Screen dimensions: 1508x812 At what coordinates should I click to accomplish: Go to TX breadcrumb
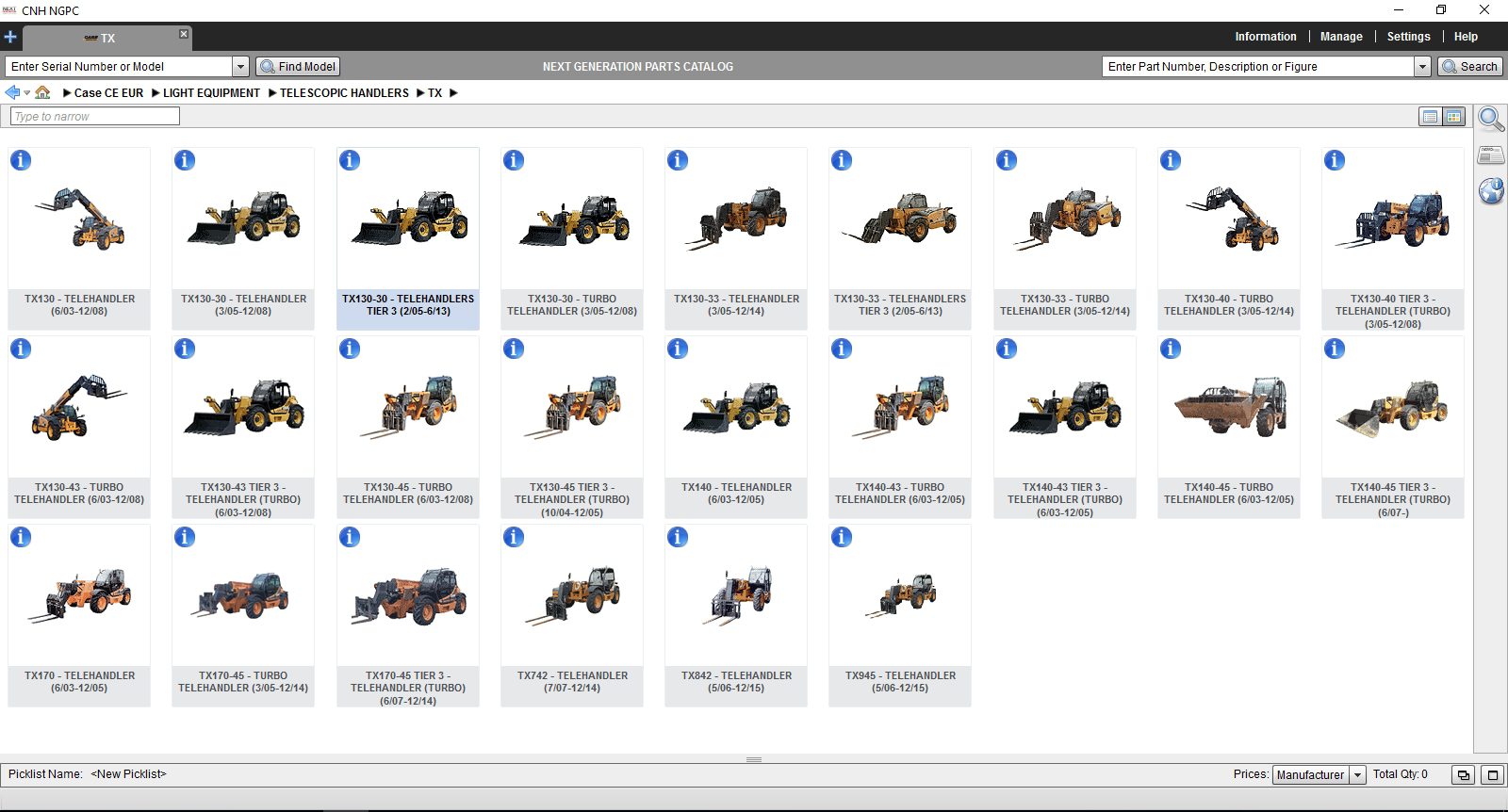pyautogui.click(x=434, y=93)
